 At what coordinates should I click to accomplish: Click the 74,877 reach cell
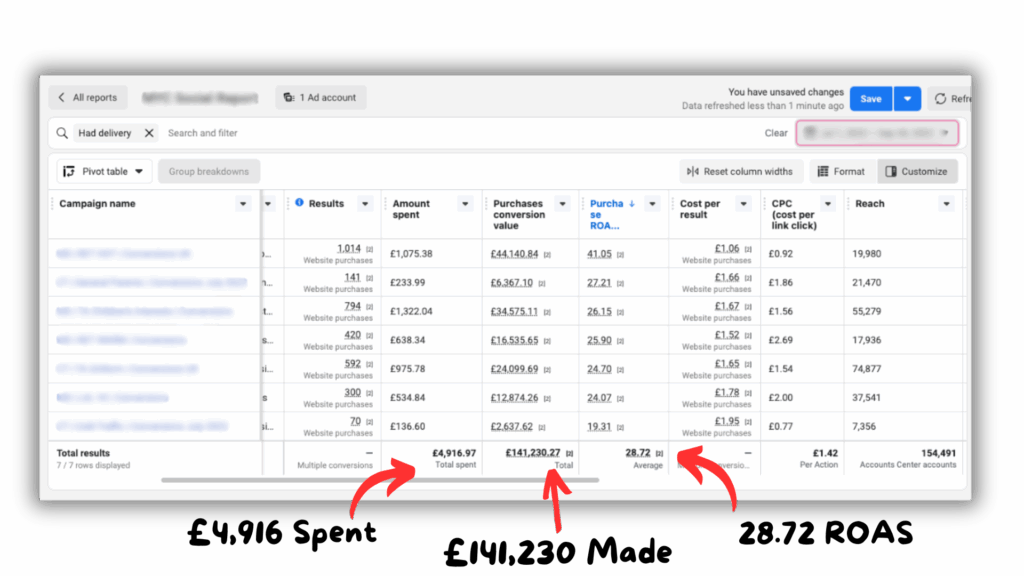pyautogui.click(x=867, y=368)
